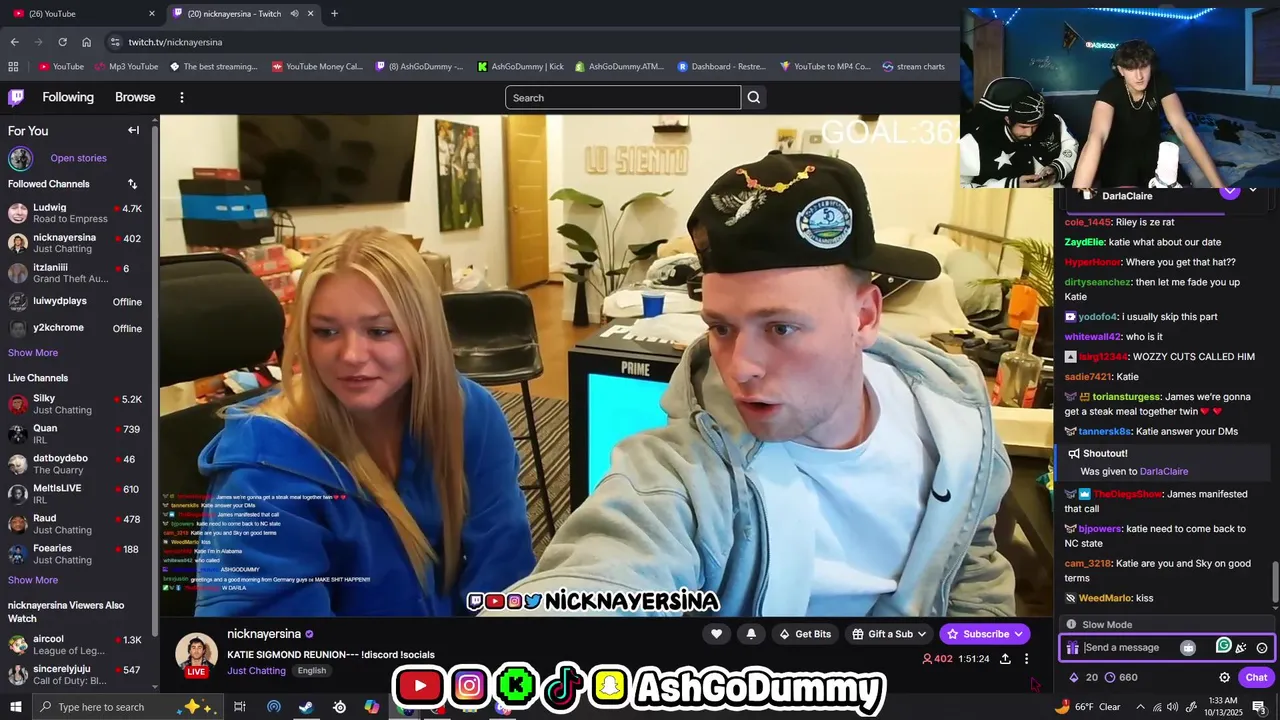Open the AshGoDummy | Kick bookmark
The height and width of the screenshot is (720, 1280).
520,67
